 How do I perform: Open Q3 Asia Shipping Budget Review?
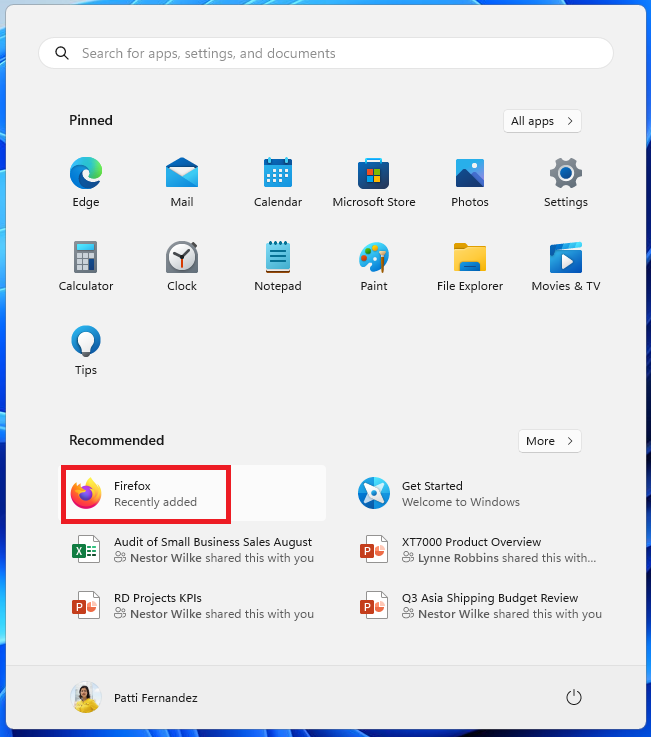pos(481,605)
